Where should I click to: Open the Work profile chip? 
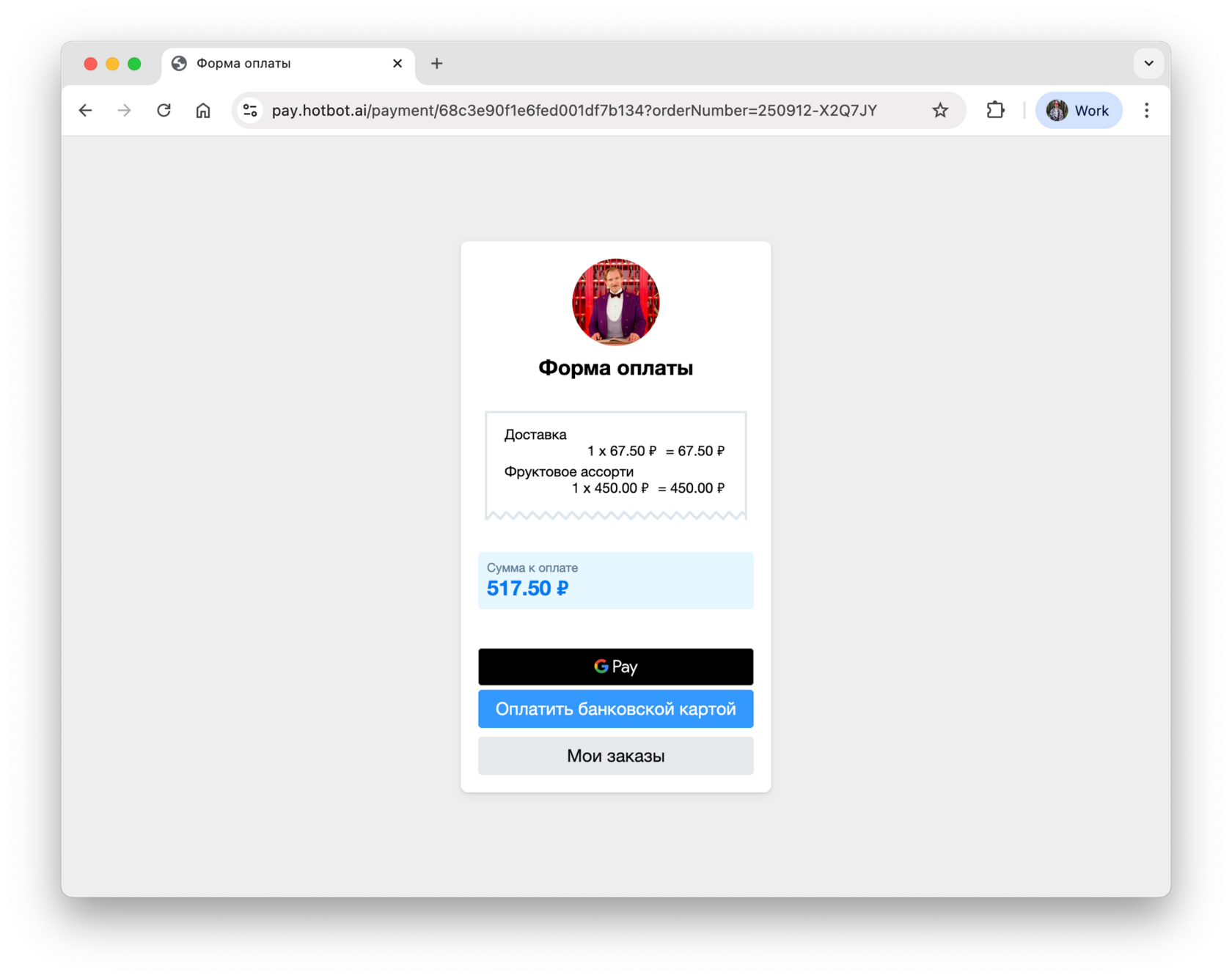(1078, 111)
